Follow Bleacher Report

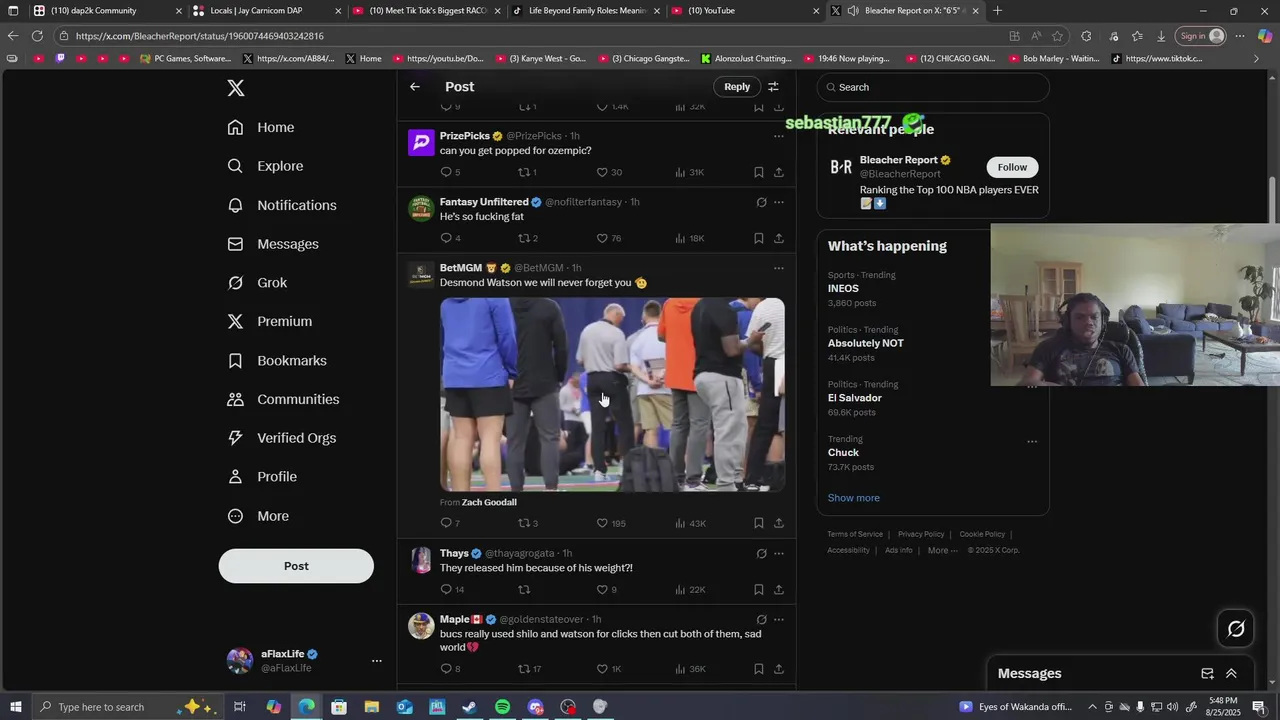pyautogui.click(x=1012, y=167)
